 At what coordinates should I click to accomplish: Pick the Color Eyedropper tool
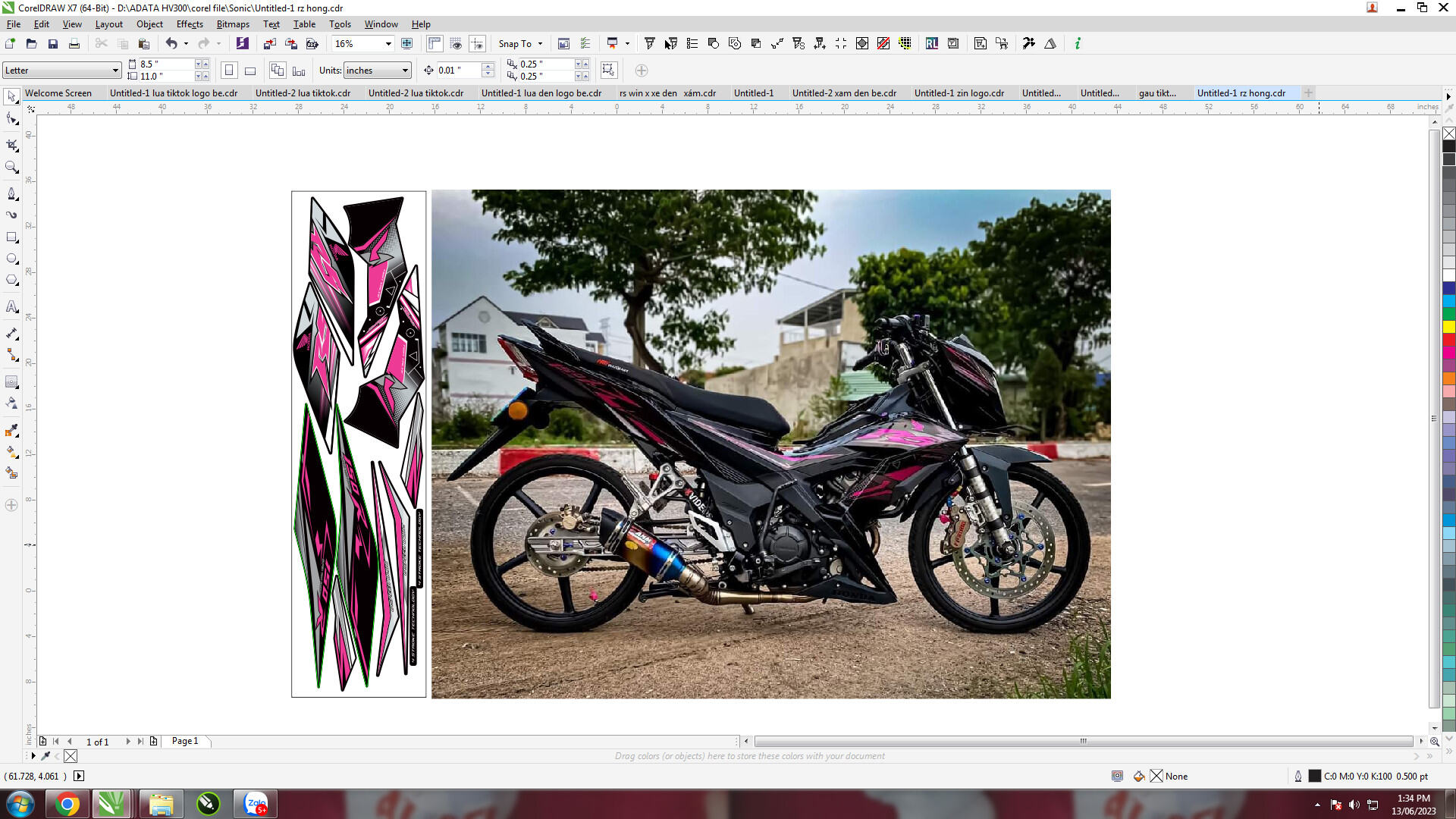click(11, 431)
